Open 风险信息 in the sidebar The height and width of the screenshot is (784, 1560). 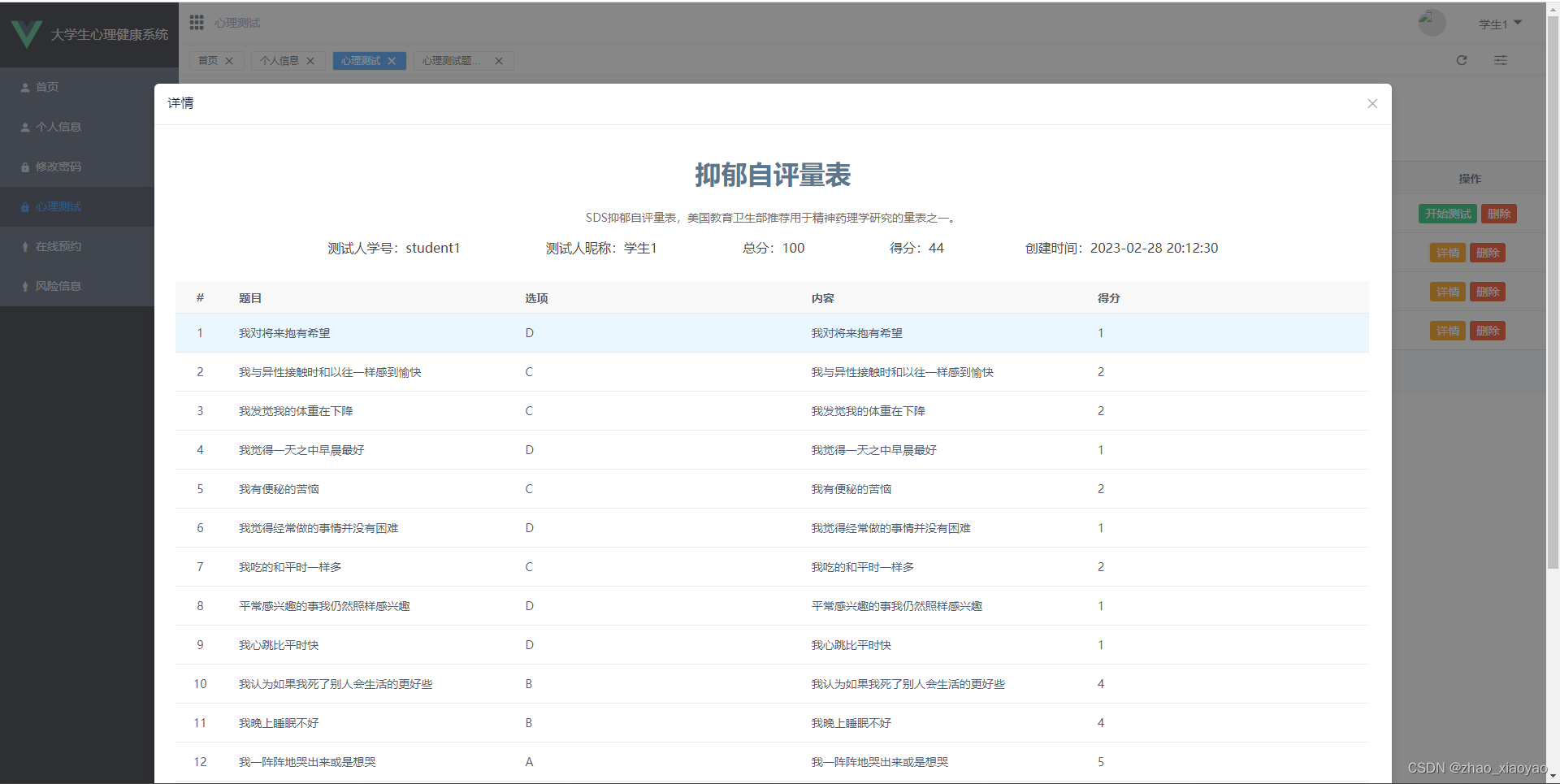point(77,286)
